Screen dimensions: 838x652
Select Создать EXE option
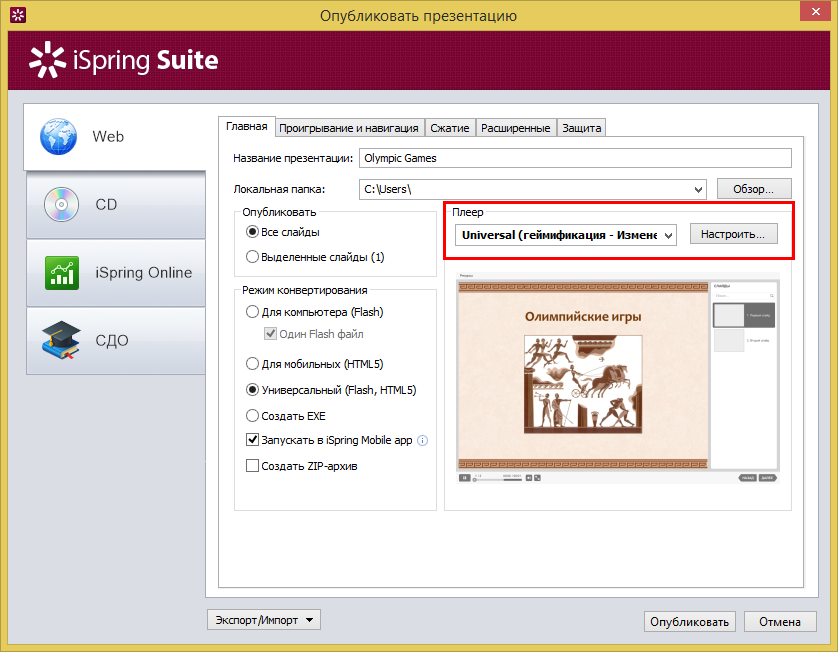252,415
